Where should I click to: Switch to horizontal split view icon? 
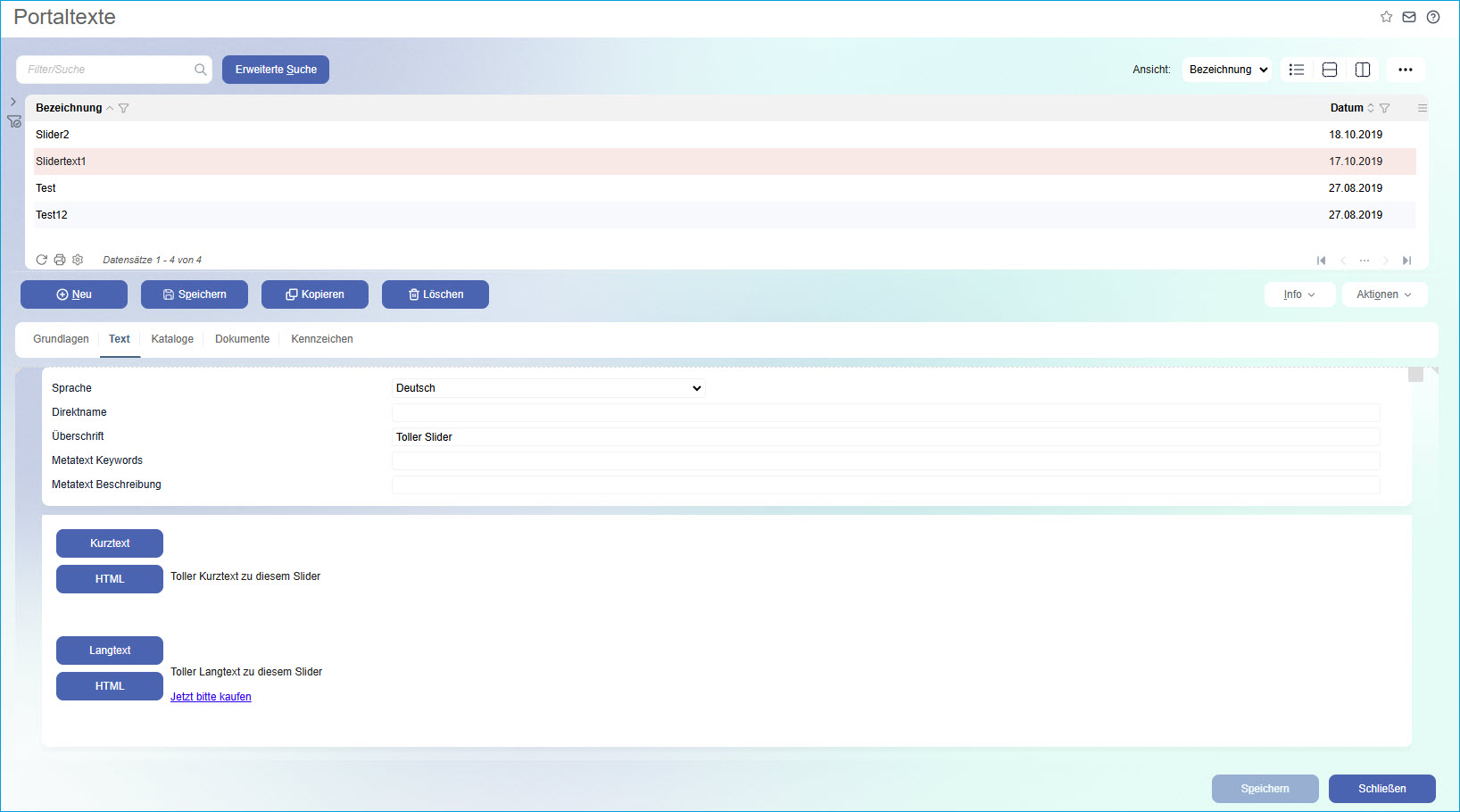click(x=1330, y=70)
